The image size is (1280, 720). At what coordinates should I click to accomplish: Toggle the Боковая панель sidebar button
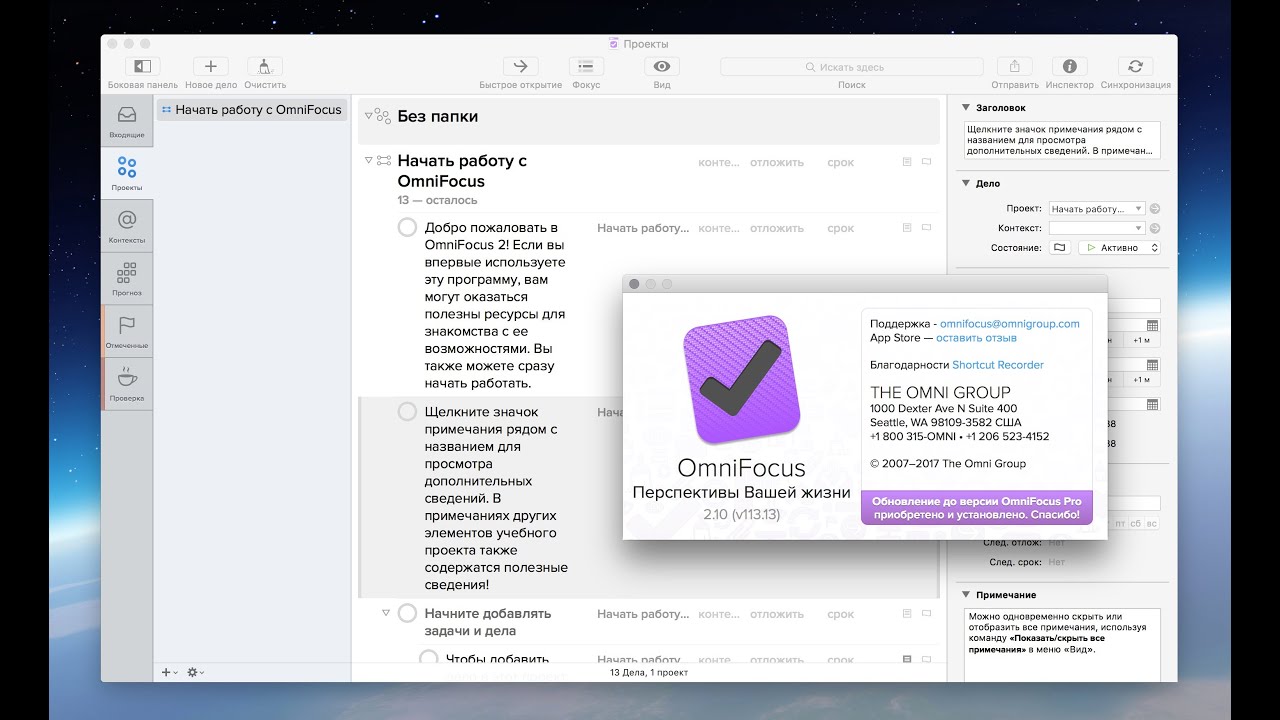pos(143,66)
